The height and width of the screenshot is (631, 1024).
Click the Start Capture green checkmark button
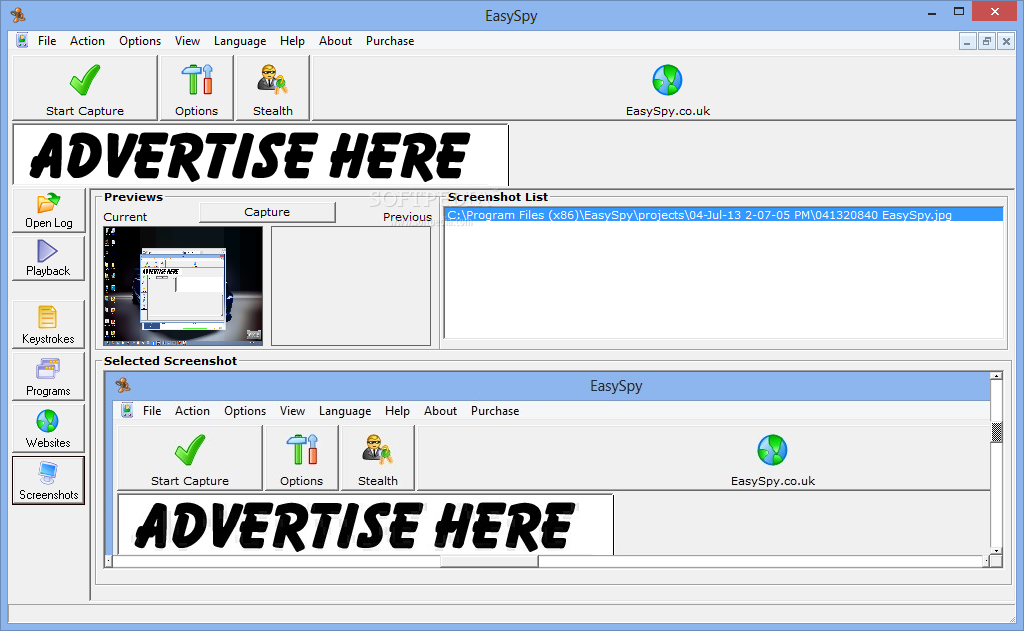click(x=85, y=88)
